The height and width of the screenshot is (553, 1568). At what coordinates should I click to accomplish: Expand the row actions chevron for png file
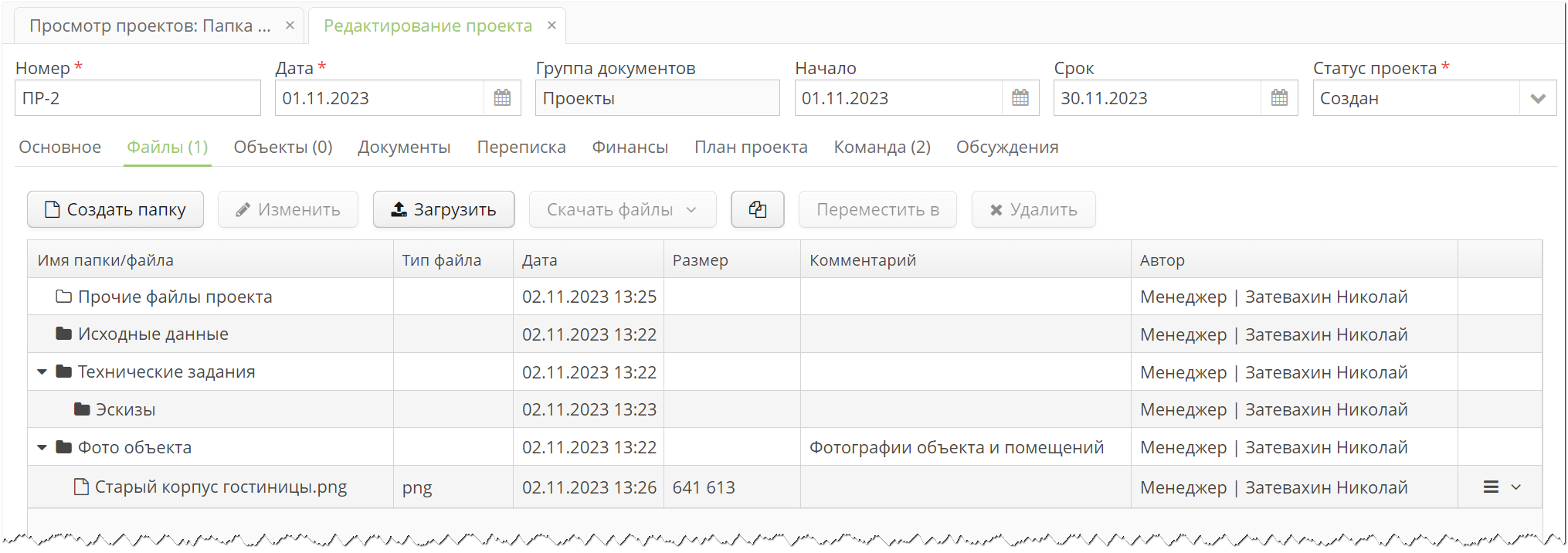(x=1515, y=487)
